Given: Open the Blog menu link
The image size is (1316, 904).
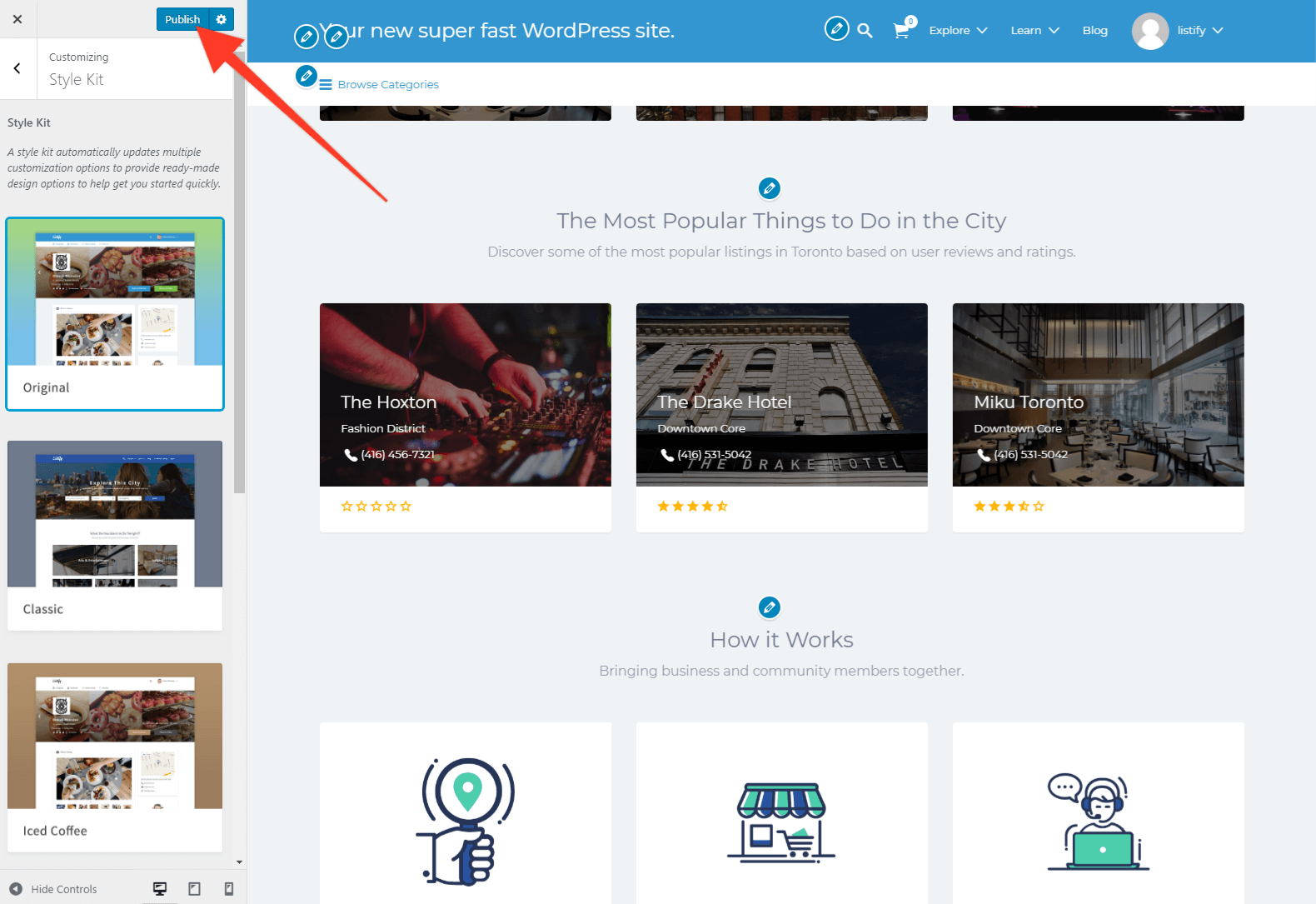Looking at the screenshot, I should pyautogui.click(x=1094, y=31).
